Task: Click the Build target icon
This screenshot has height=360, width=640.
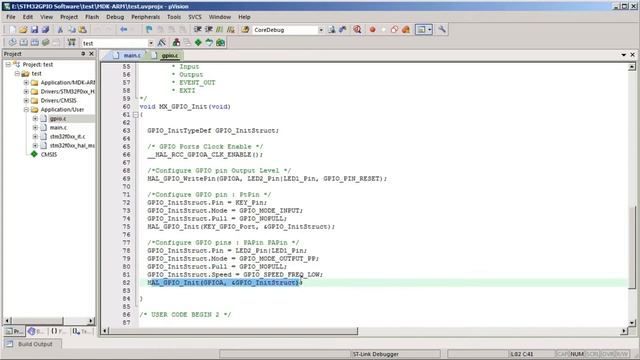Action: click(24, 42)
